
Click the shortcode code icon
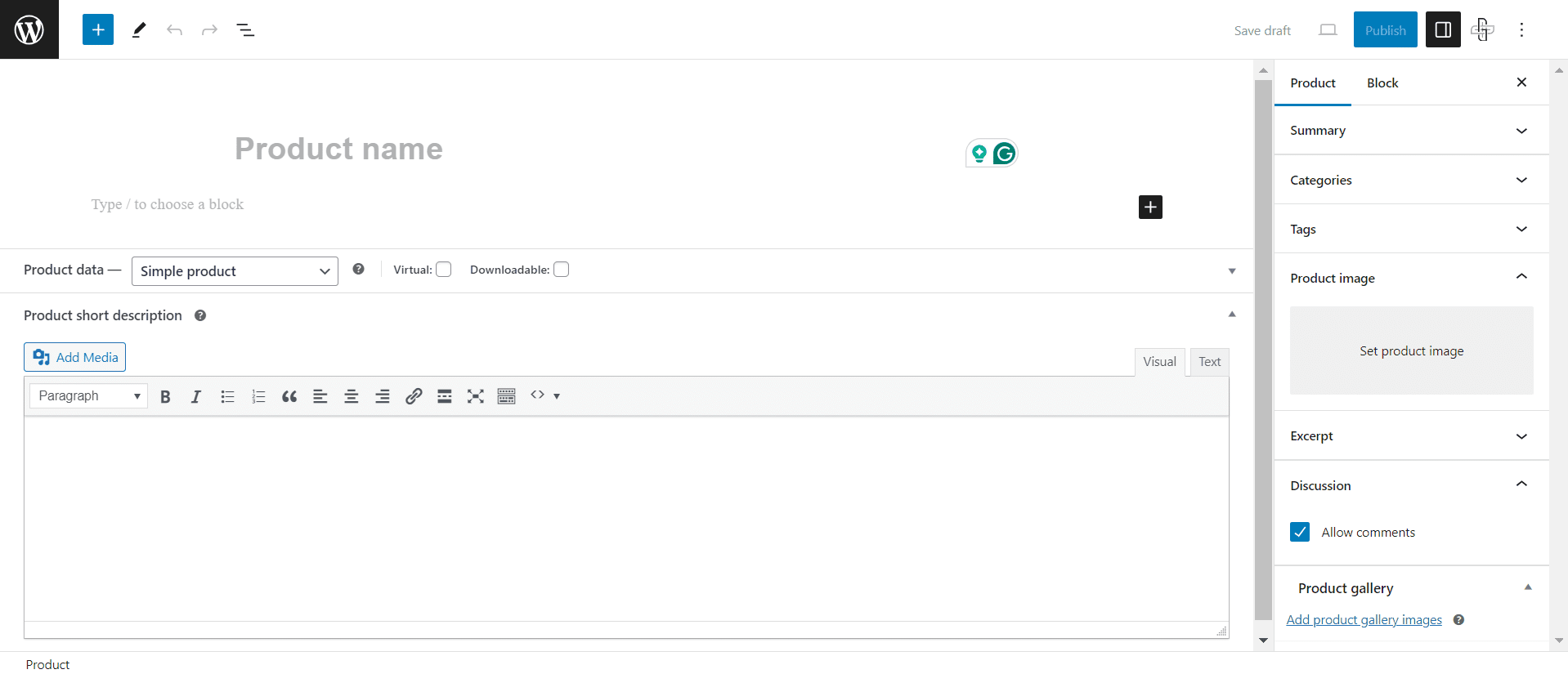pyautogui.click(x=537, y=395)
